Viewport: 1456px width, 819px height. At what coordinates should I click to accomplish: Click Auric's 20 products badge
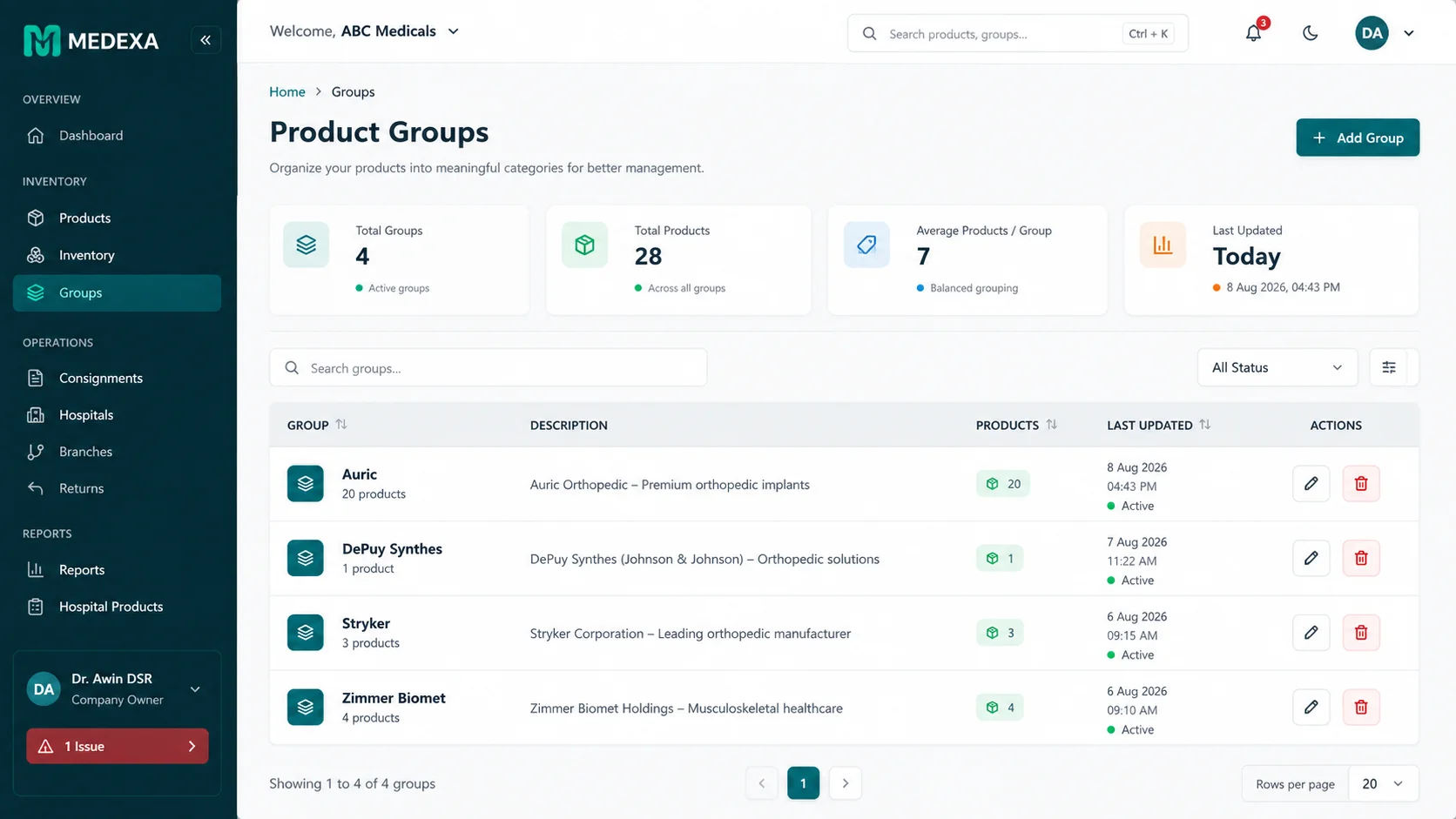point(1002,484)
